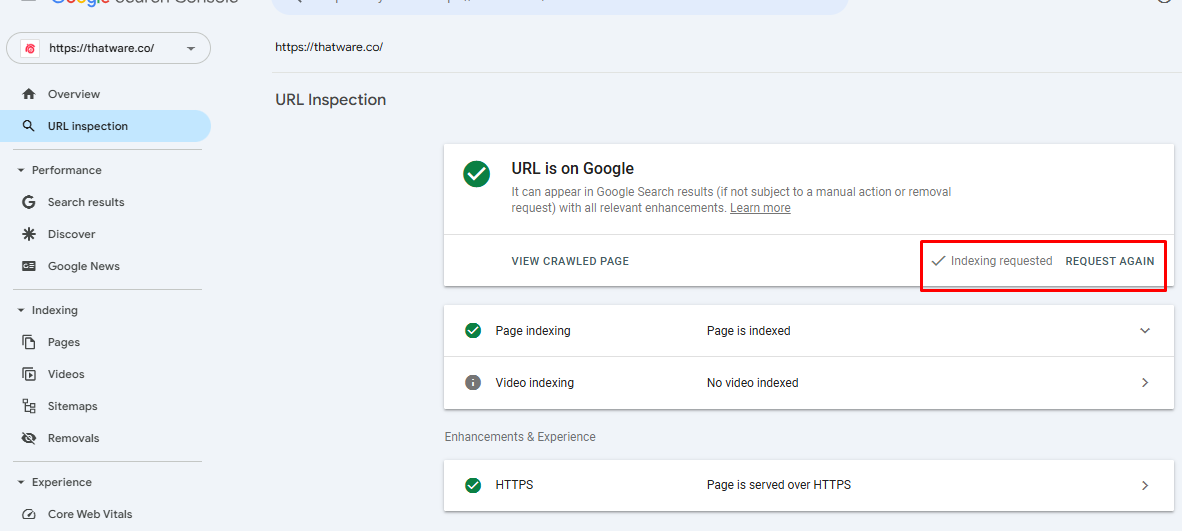Click the Indexing requested status text
This screenshot has height=531, width=1182.
pos(1001,261)
